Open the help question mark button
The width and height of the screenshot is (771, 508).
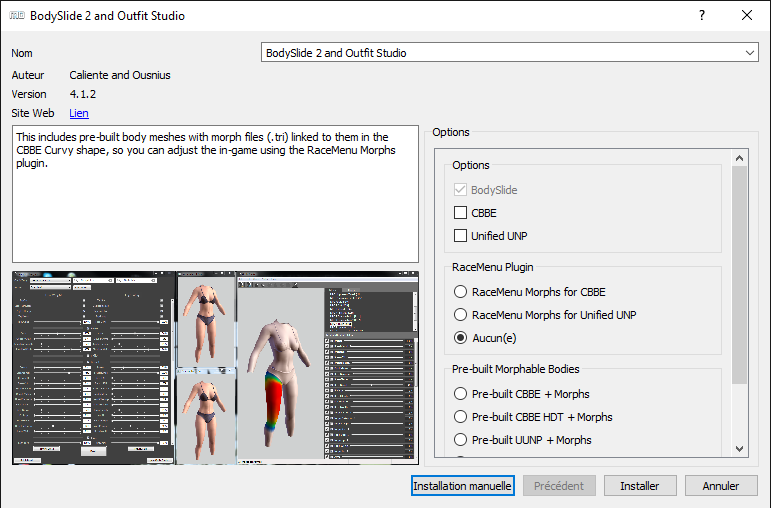702,15
